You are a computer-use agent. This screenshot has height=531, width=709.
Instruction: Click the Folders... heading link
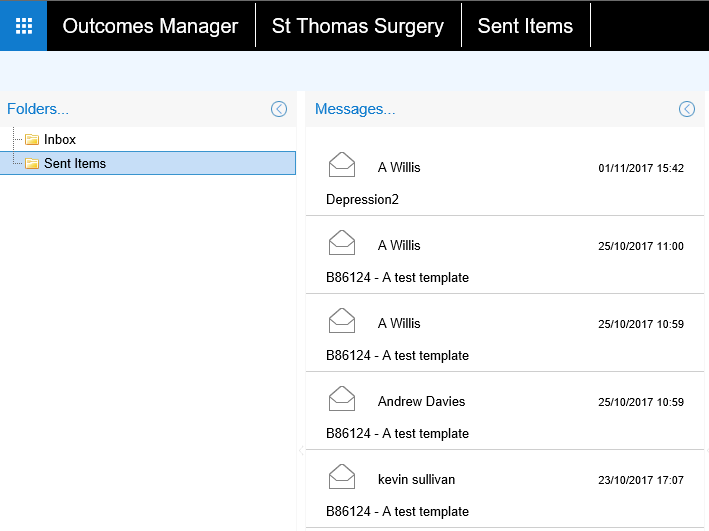pyautogui.click(x=38, y=109)
